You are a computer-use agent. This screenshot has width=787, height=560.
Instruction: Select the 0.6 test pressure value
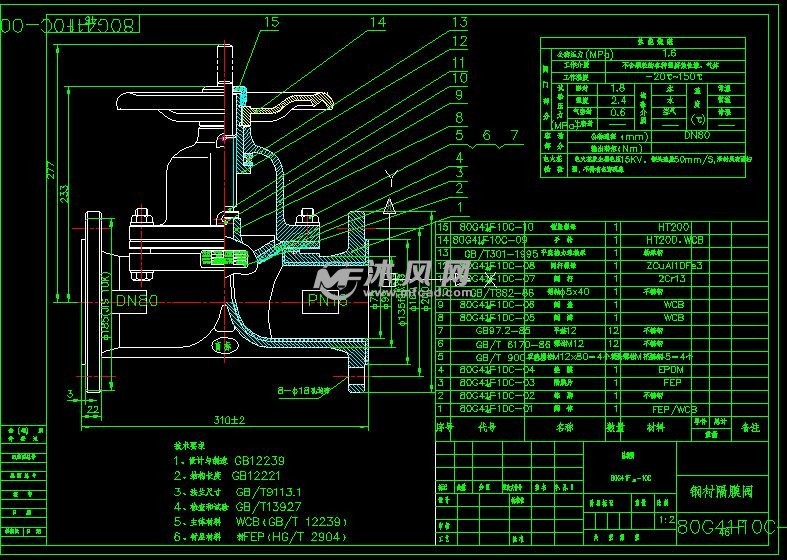pyautogui.click(x=618, y=112)
